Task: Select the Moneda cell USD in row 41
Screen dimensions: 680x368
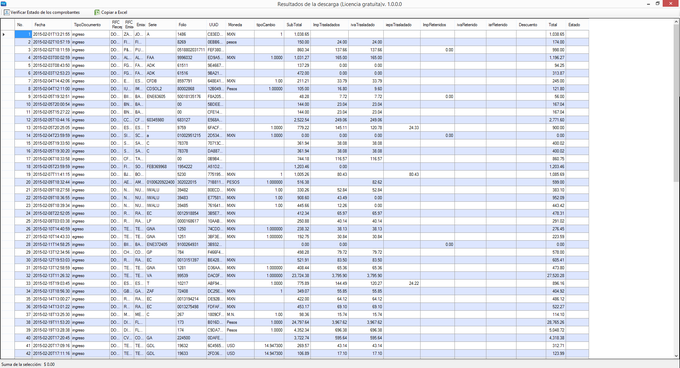Action: click(240, 346)
